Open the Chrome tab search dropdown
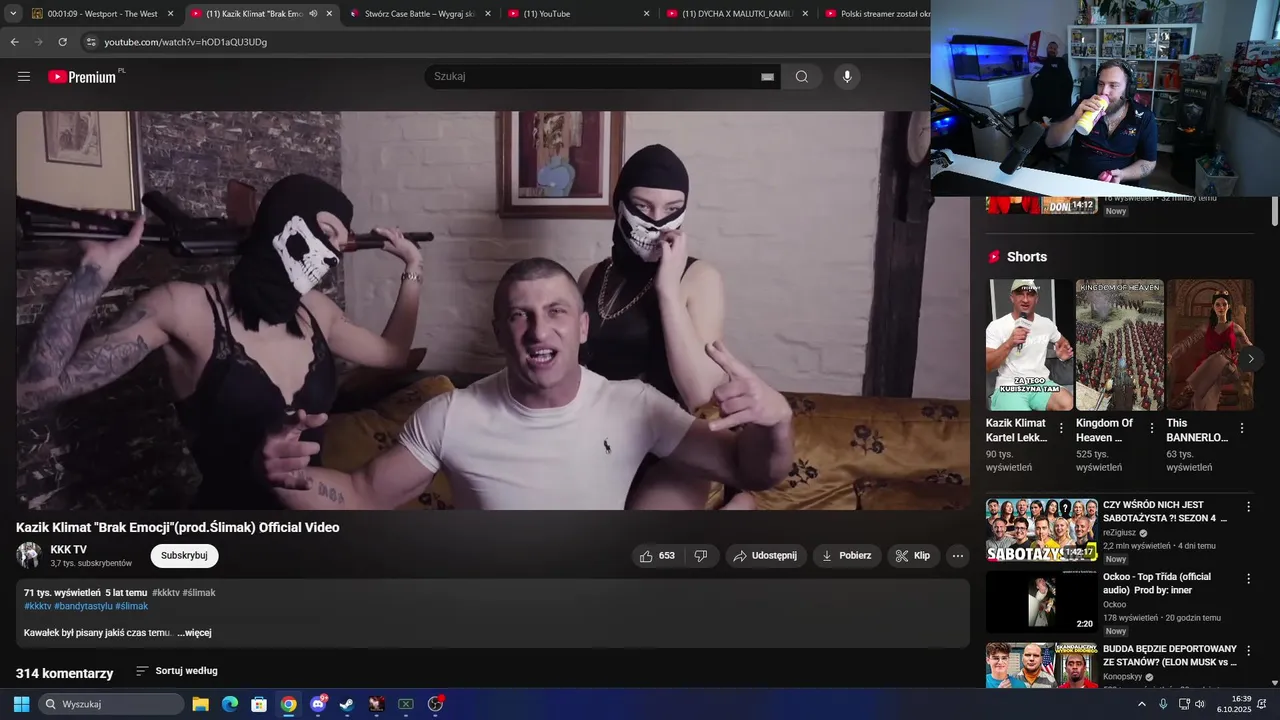The height and width of the screenshot is (720, 1280). click(x=13, y=14)
